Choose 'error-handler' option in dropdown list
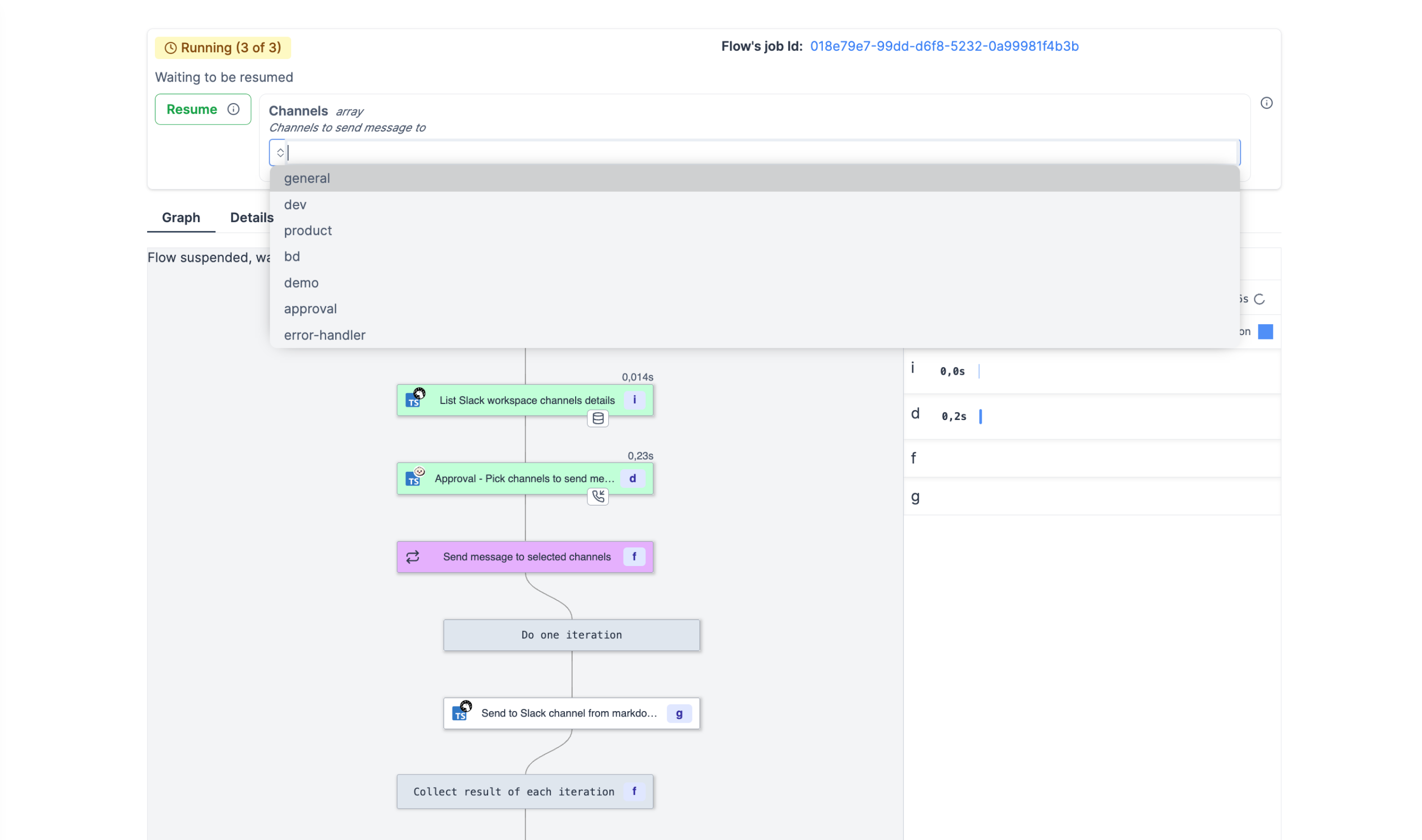Image resolution: width=1422 pixels, height=840 pixels. 324,335
